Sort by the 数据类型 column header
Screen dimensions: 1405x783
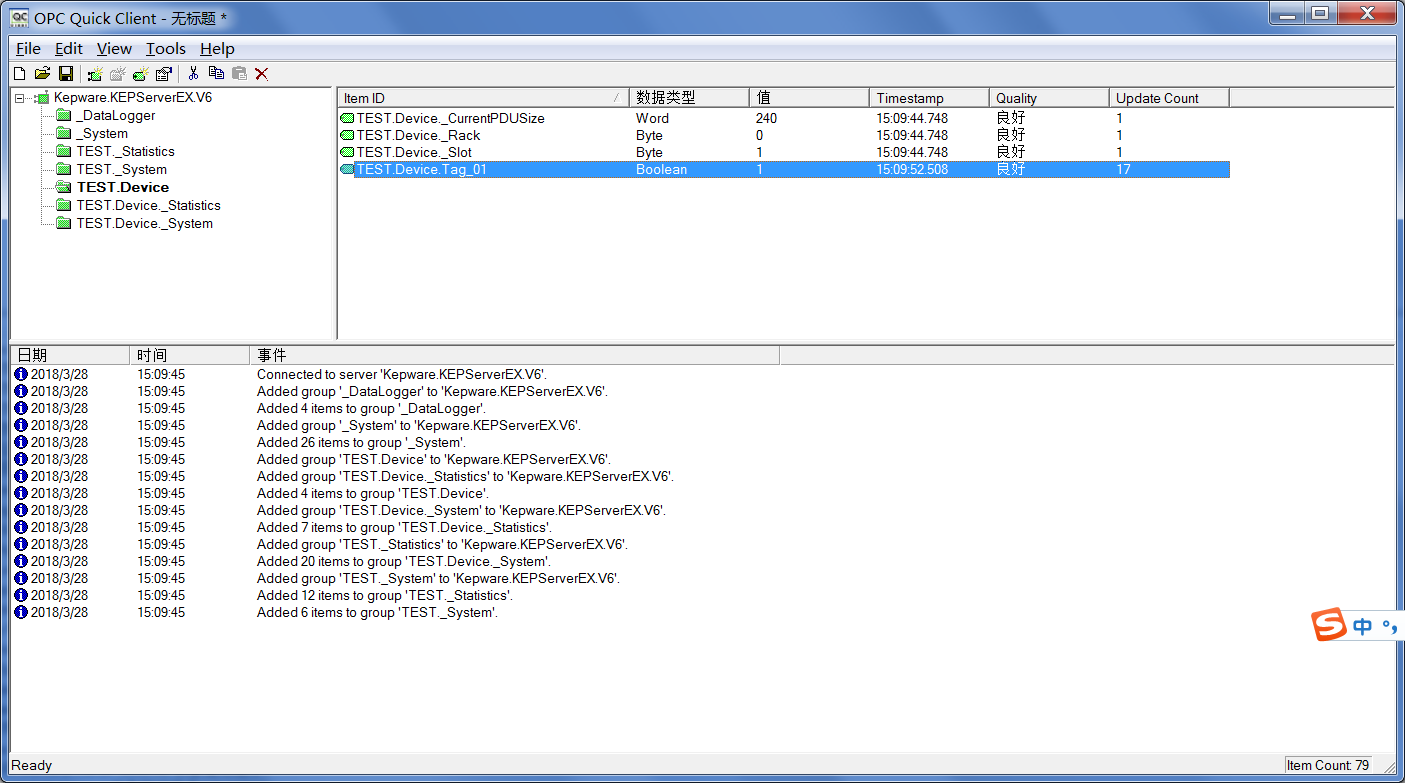(689, 98)
